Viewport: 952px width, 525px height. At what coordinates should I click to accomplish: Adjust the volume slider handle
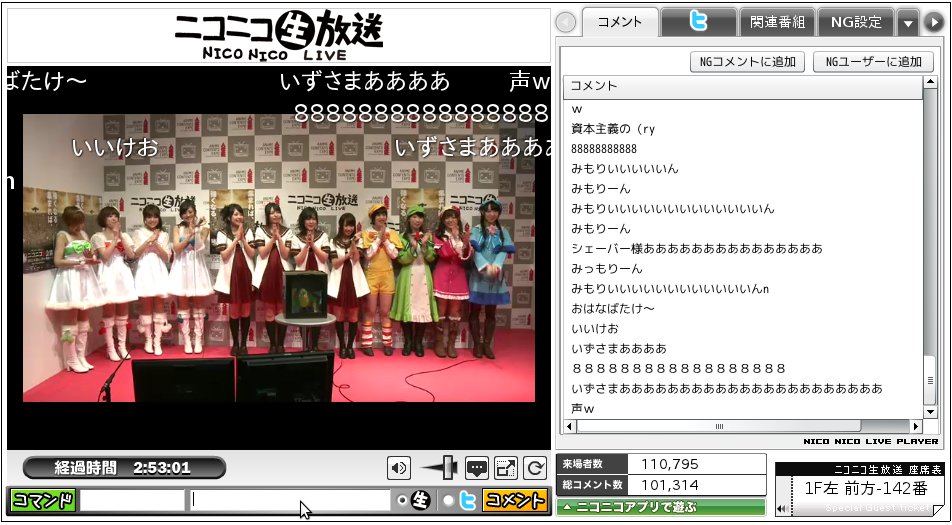tap(450, 467)
